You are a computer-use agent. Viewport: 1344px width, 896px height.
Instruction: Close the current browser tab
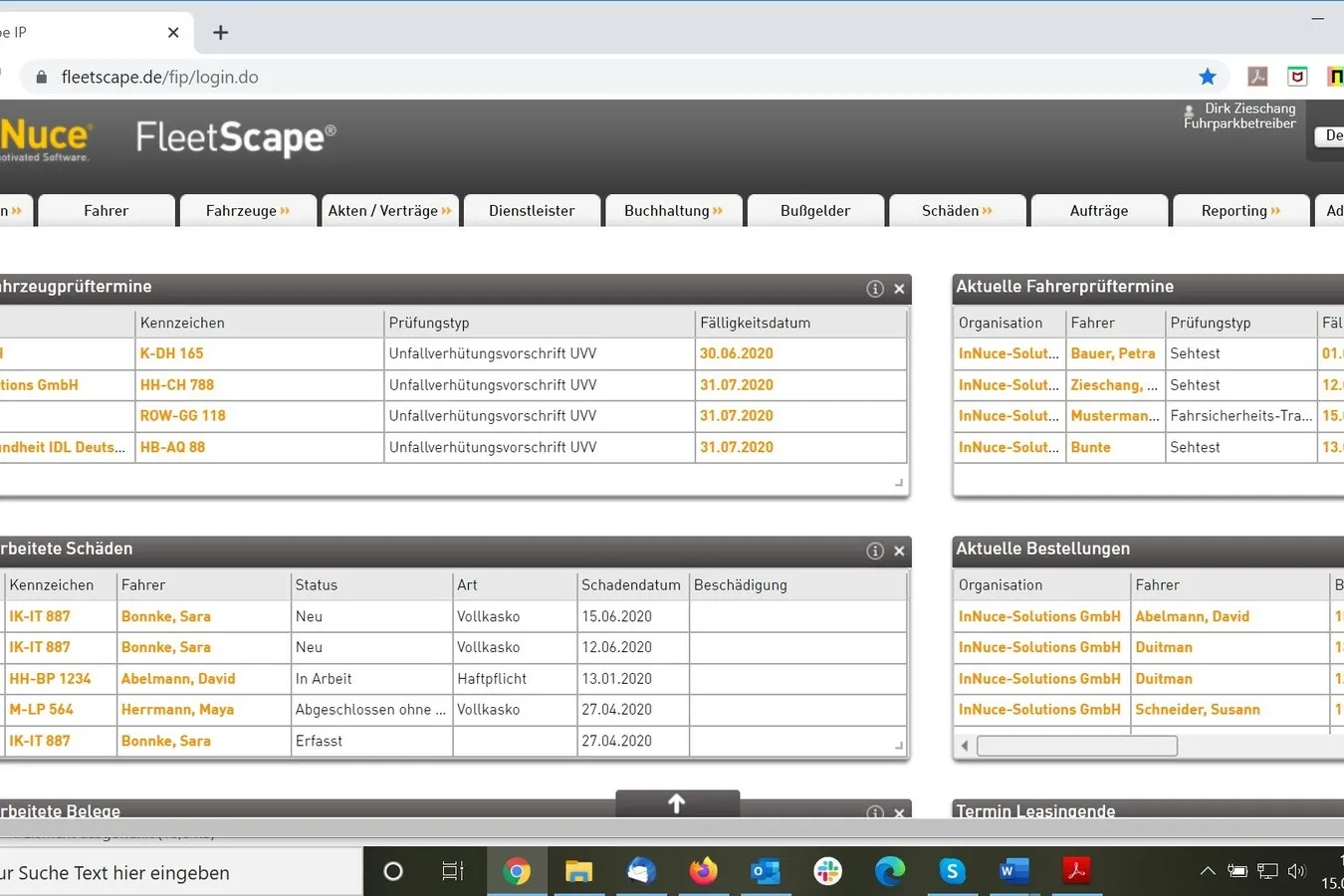point(173,33)
